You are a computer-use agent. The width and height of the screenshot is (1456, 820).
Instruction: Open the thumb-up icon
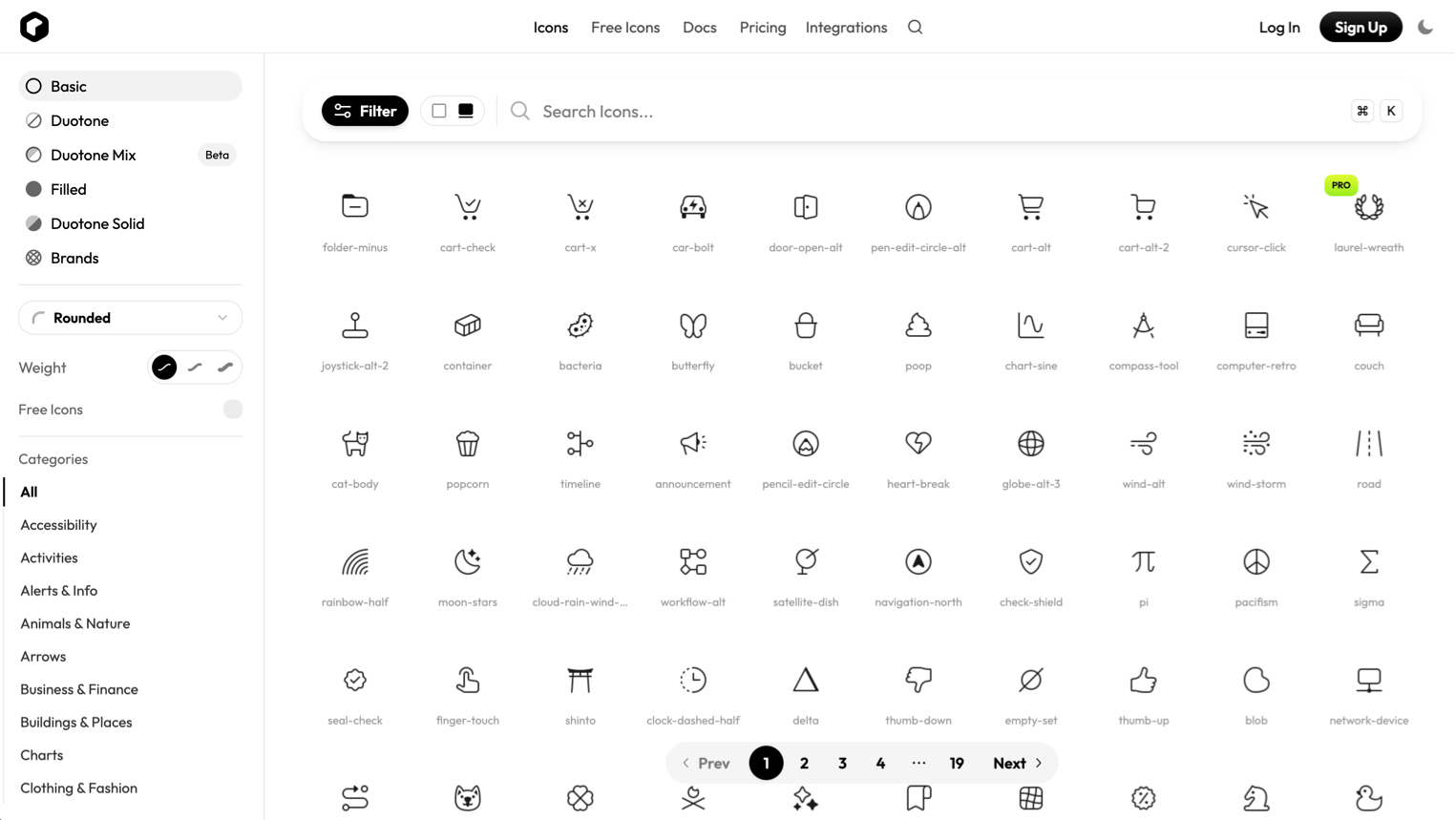pos(1144,681)
